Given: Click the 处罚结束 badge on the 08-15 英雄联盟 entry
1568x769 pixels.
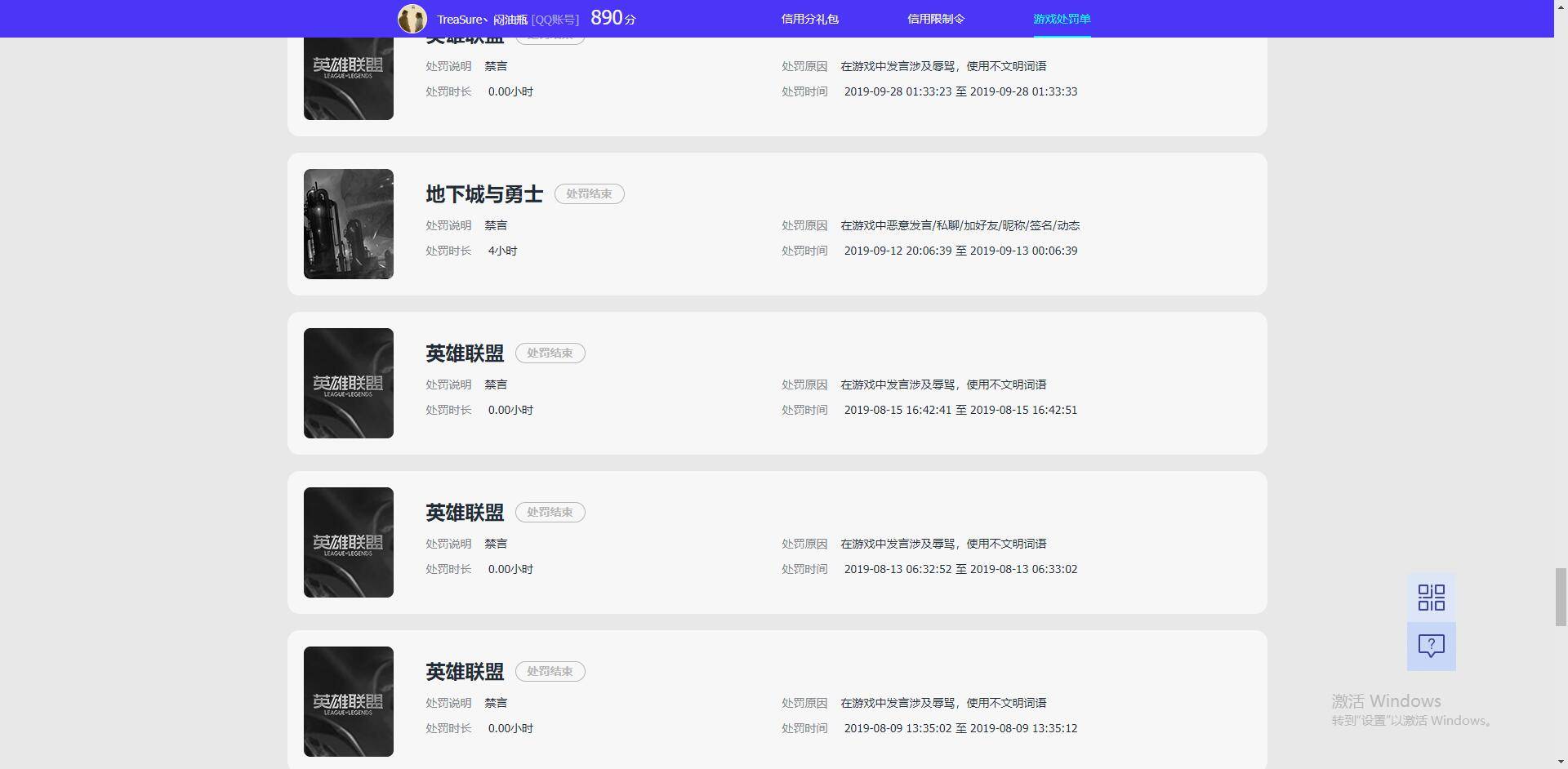Looking at the screenshot, I should (x=550, y=353).
